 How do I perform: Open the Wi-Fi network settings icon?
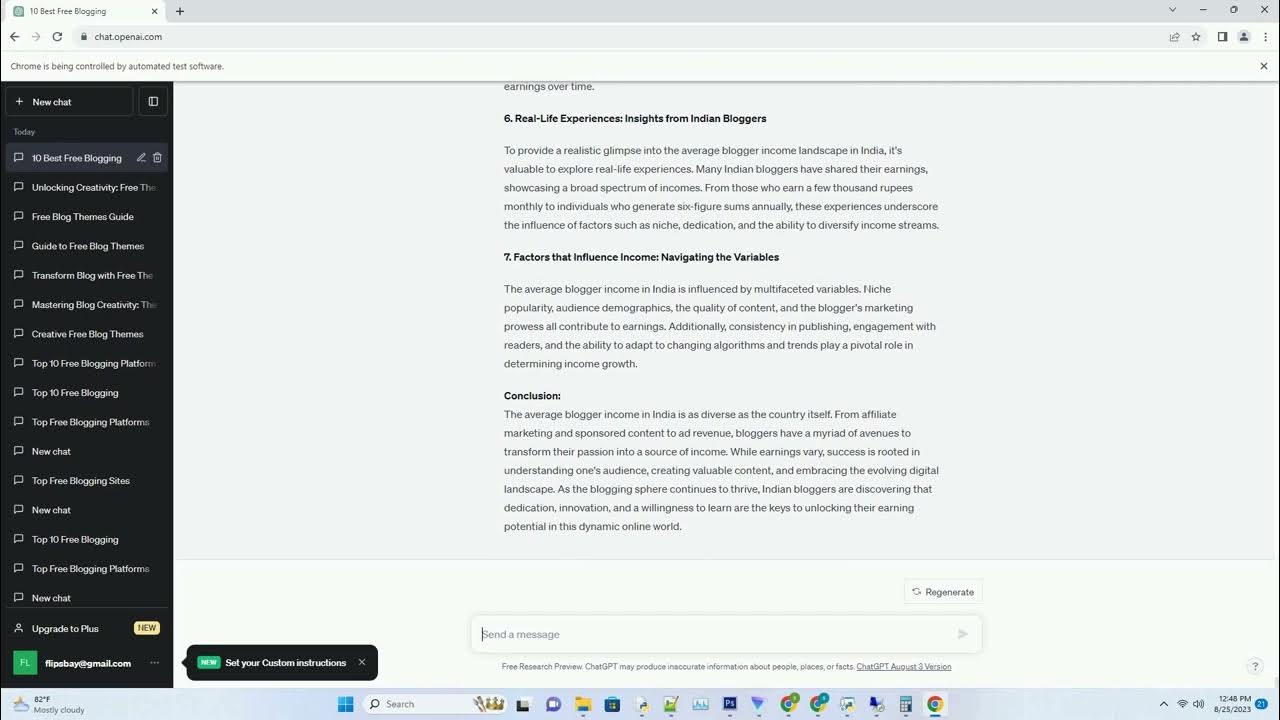tap(1183, 704)
